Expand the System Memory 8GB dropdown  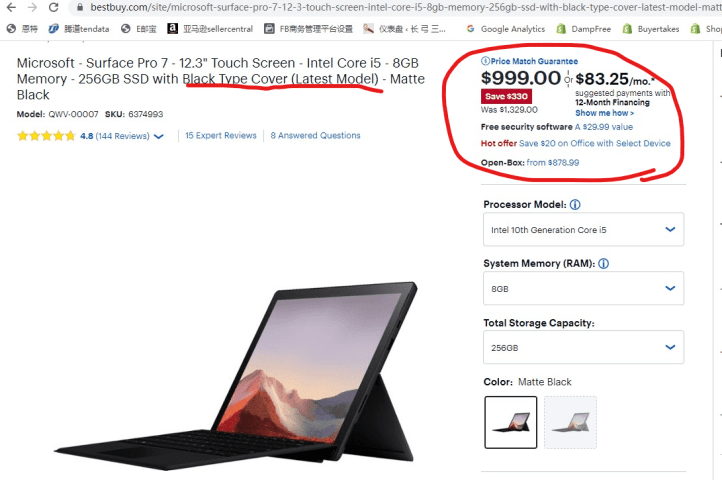point(583,288)
